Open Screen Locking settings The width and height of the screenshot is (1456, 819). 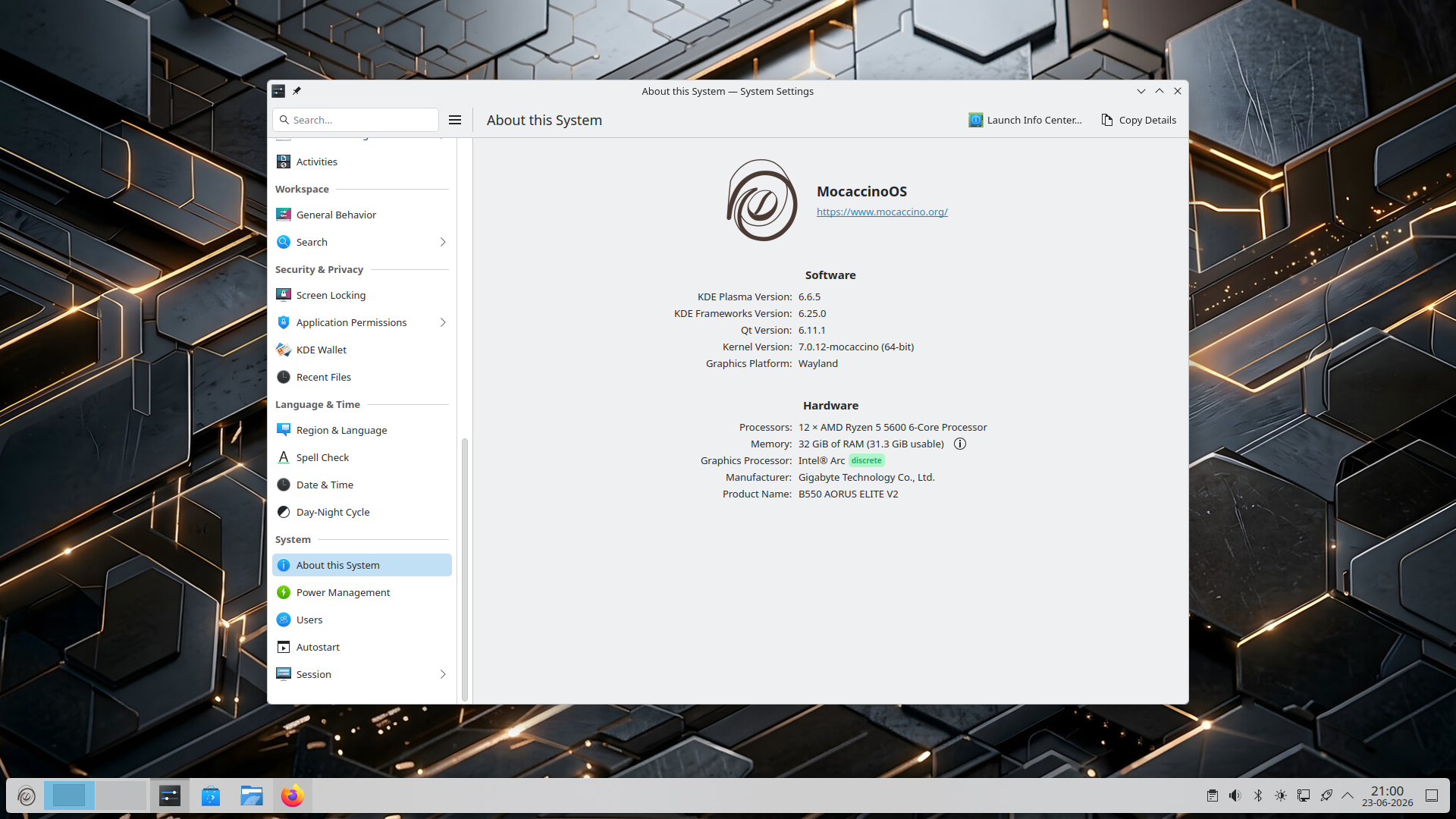[x=362, y=295]
